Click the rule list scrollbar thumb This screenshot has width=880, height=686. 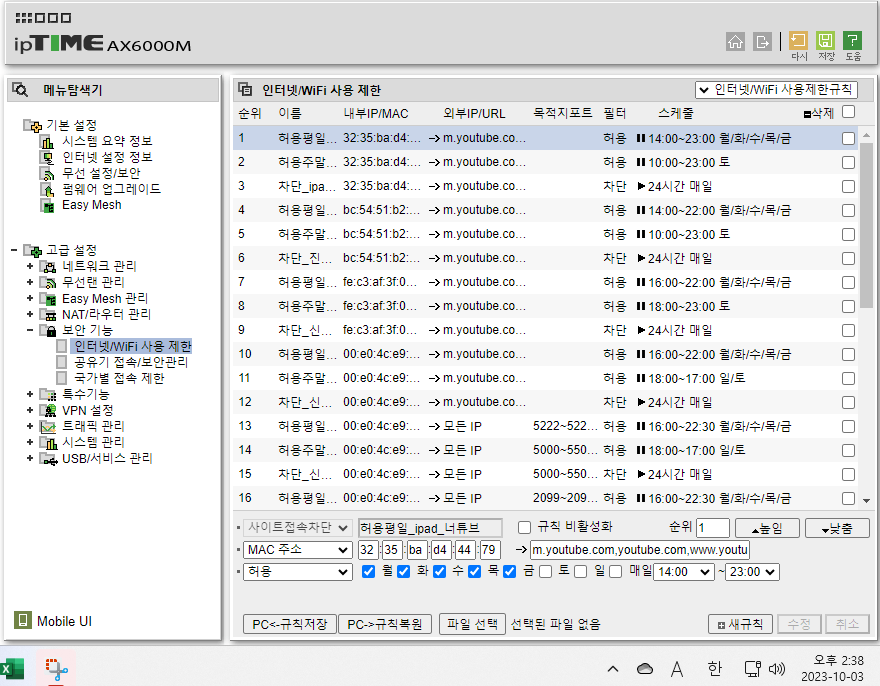(x=866, y=225)
